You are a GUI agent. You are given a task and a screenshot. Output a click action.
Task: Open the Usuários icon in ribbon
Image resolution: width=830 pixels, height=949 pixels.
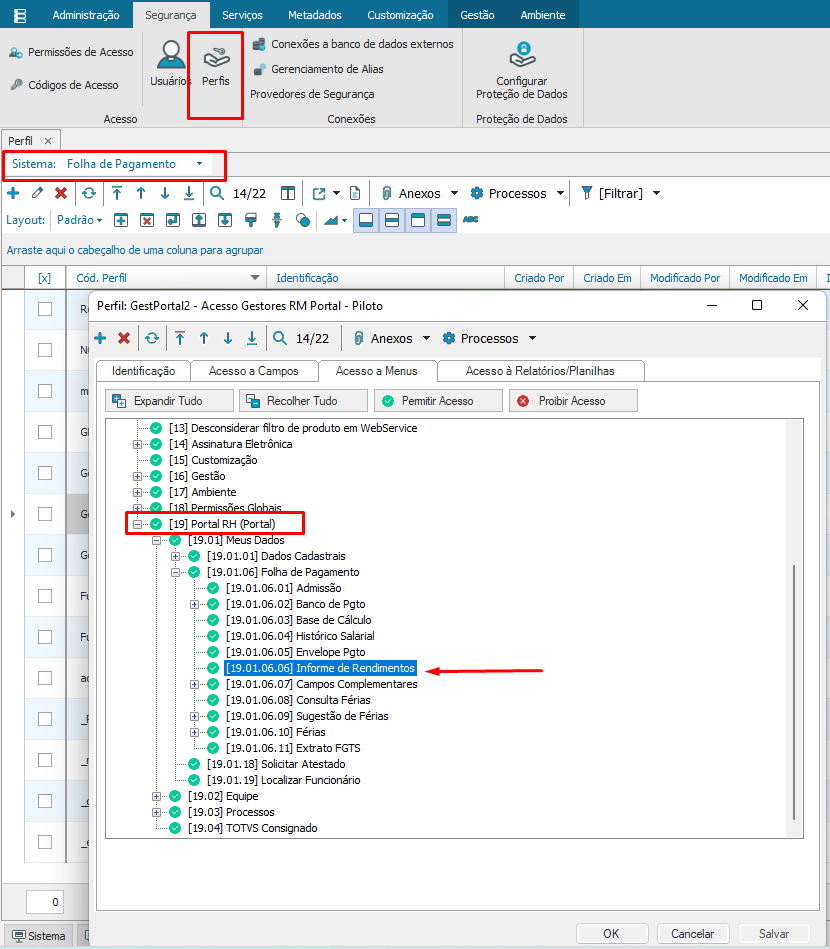point(171,63)
